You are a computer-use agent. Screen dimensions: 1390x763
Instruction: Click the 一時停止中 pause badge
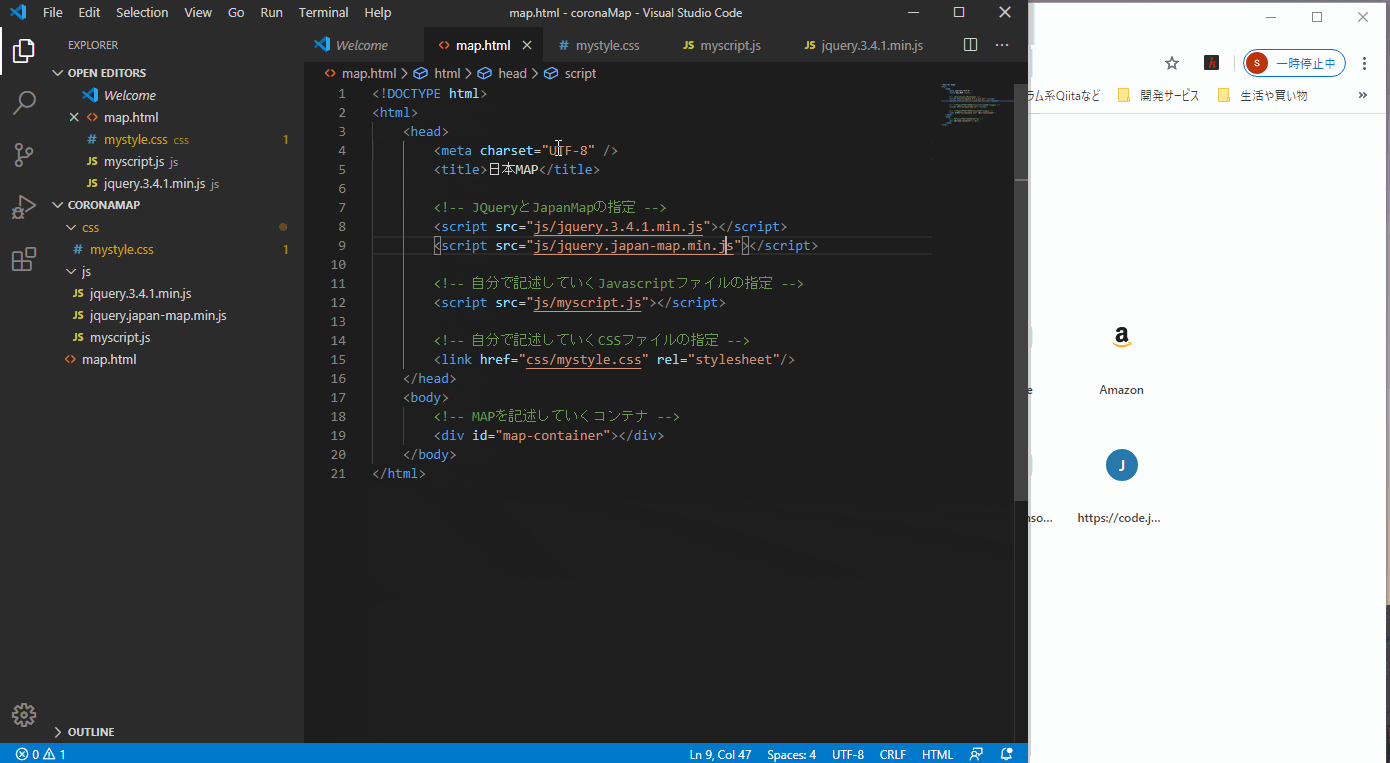(1294, 62)
